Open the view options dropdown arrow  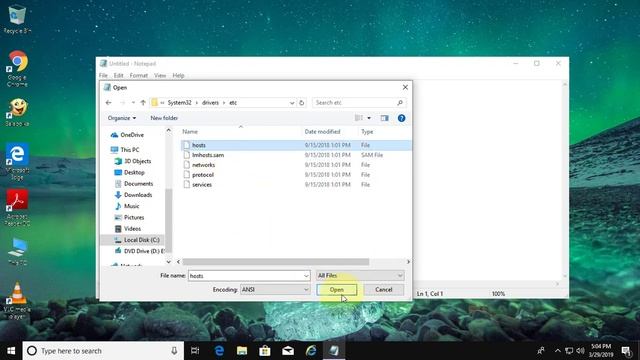tap(369, 118)
